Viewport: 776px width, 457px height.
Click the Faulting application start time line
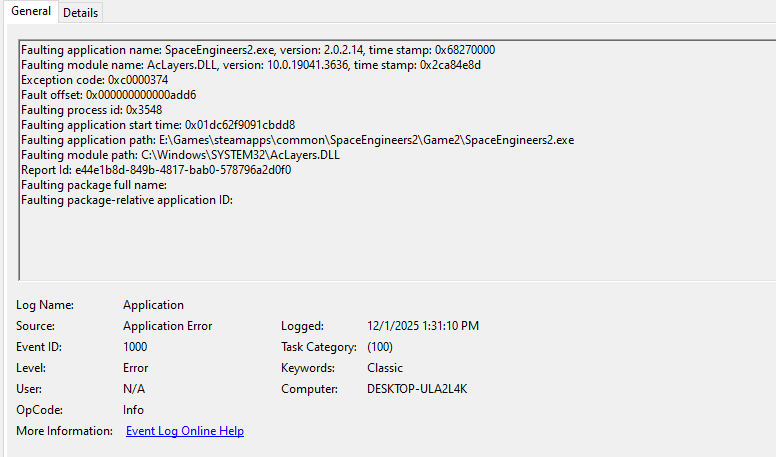pyautogui.click(x=157, y=125)
